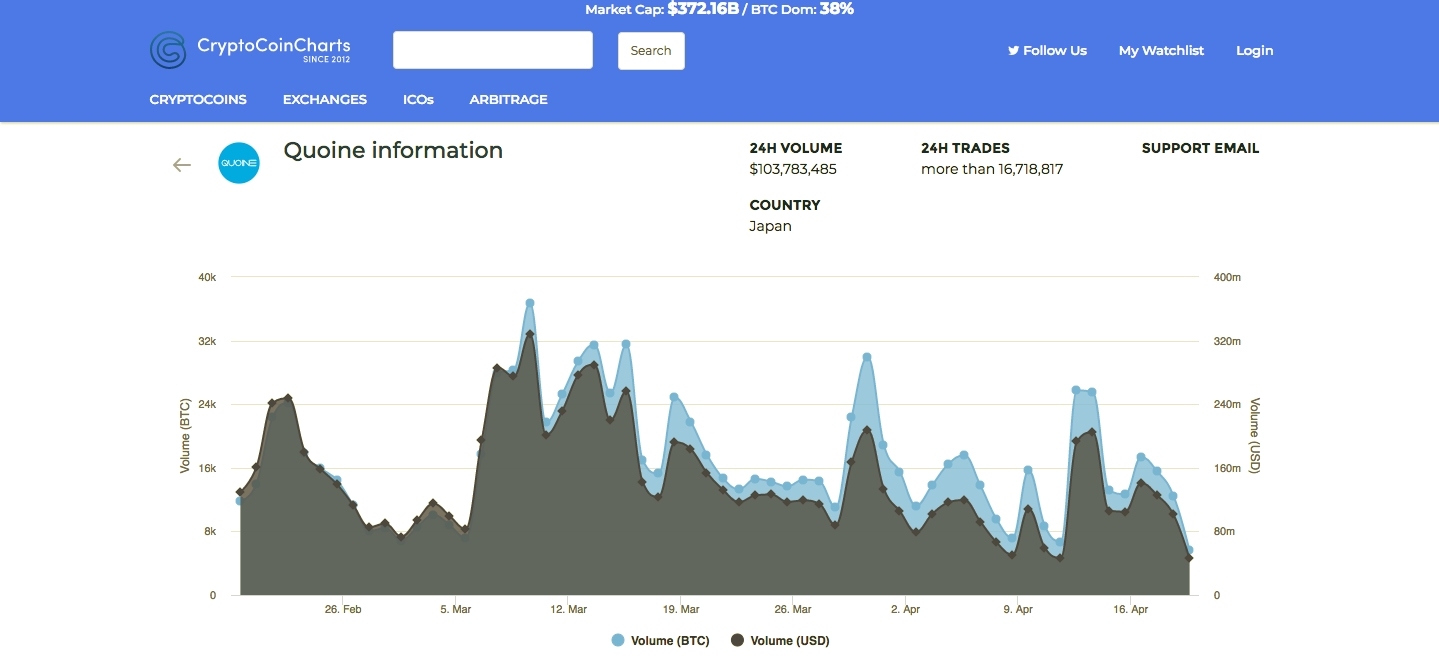1439x659 pixels.
Task: Click the 12. Mar x-axis label
Action: pyautogui.click(x=568, y=608)
